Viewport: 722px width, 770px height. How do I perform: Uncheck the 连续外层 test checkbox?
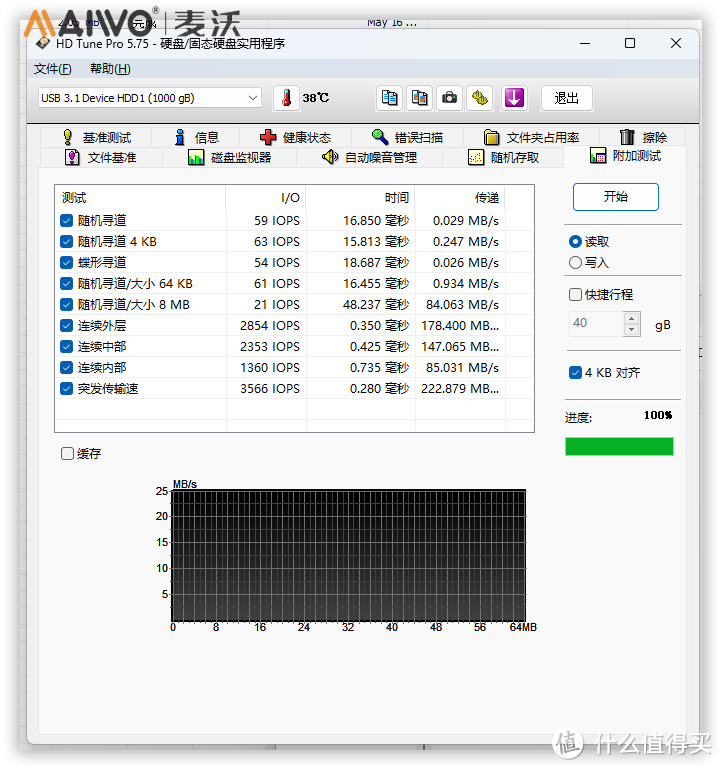(x=67, y=326)
